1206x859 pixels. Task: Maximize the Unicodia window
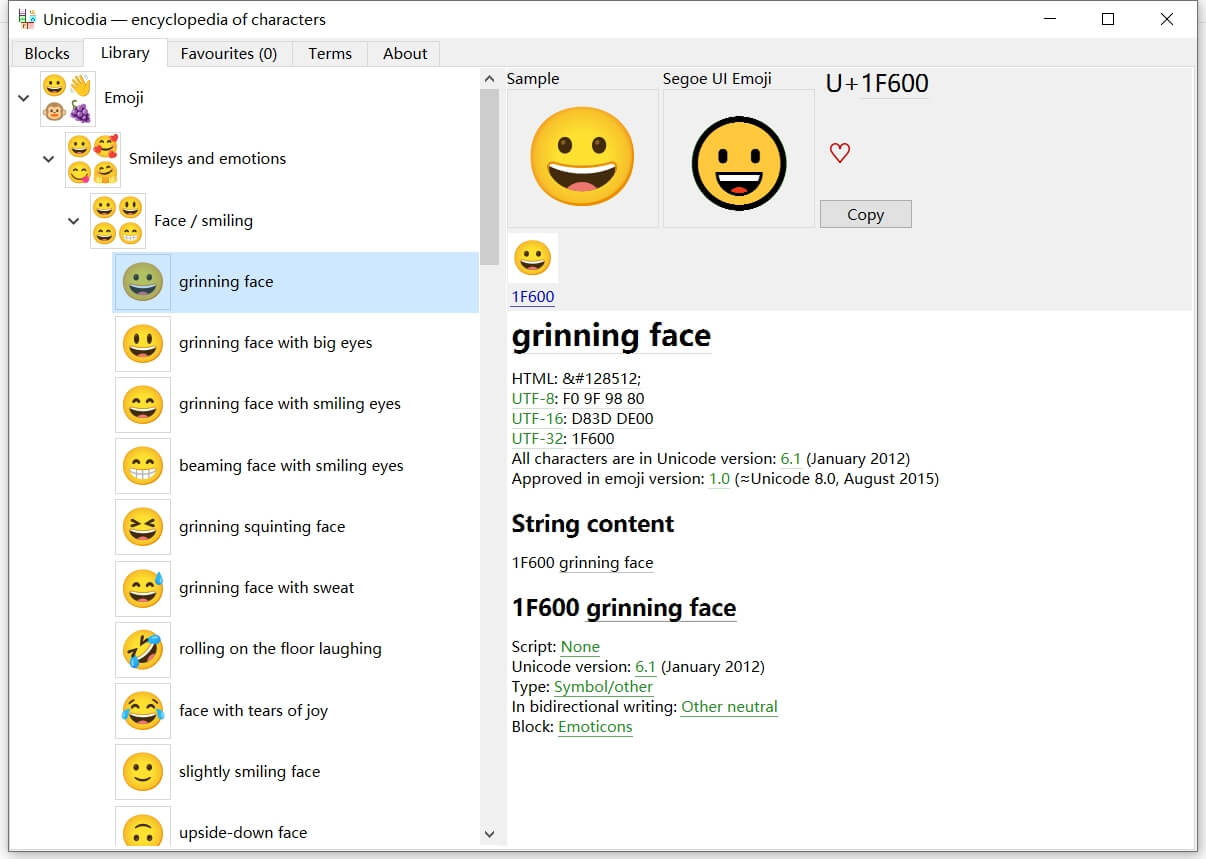click(1108, 19)
